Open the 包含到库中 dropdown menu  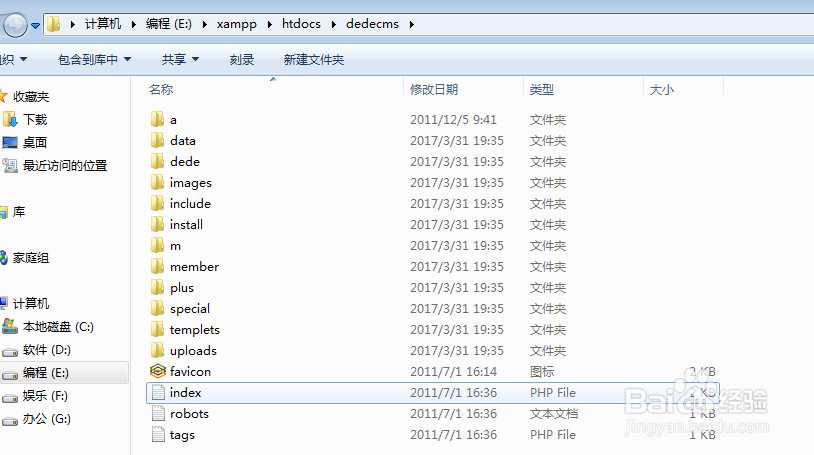click(x=94, y=60)
